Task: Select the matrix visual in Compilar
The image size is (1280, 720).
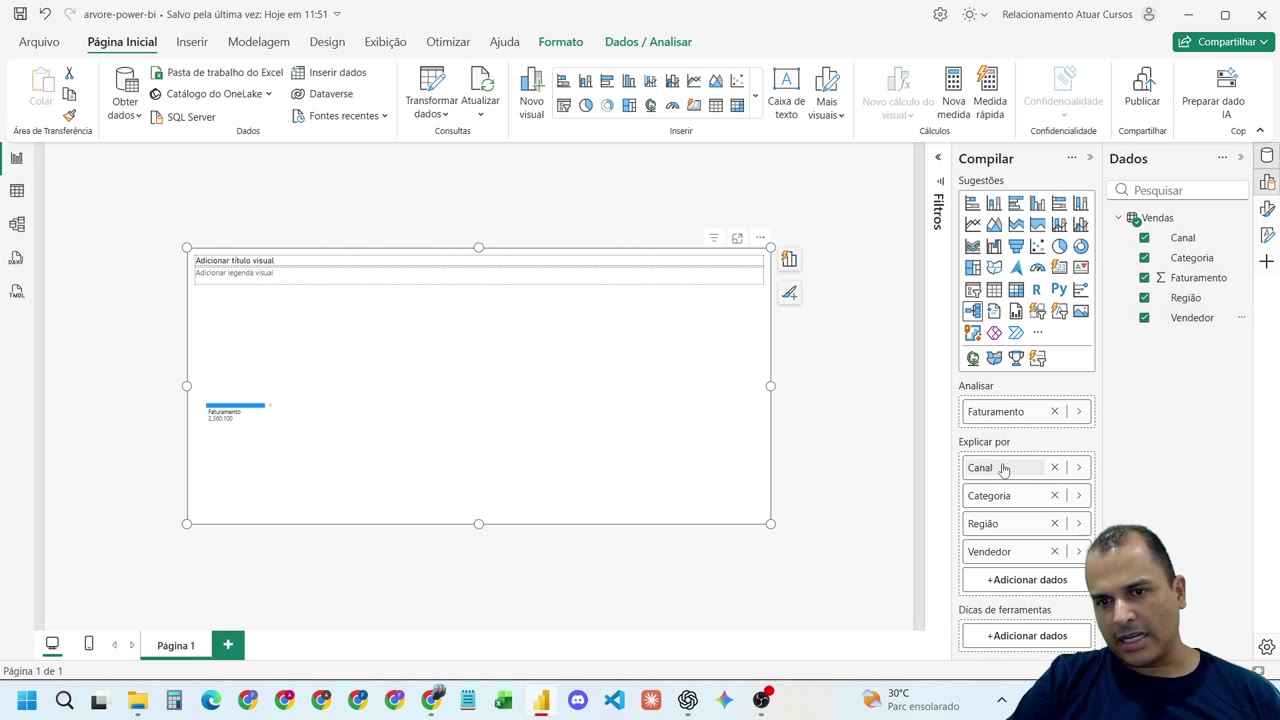Action: click(x=1016, y=290)
